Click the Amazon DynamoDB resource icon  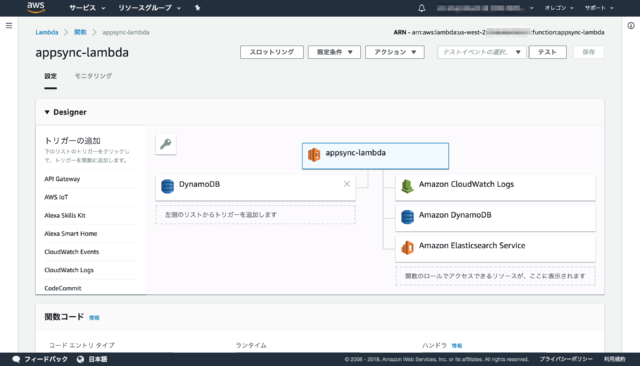(x=407, y=217)
